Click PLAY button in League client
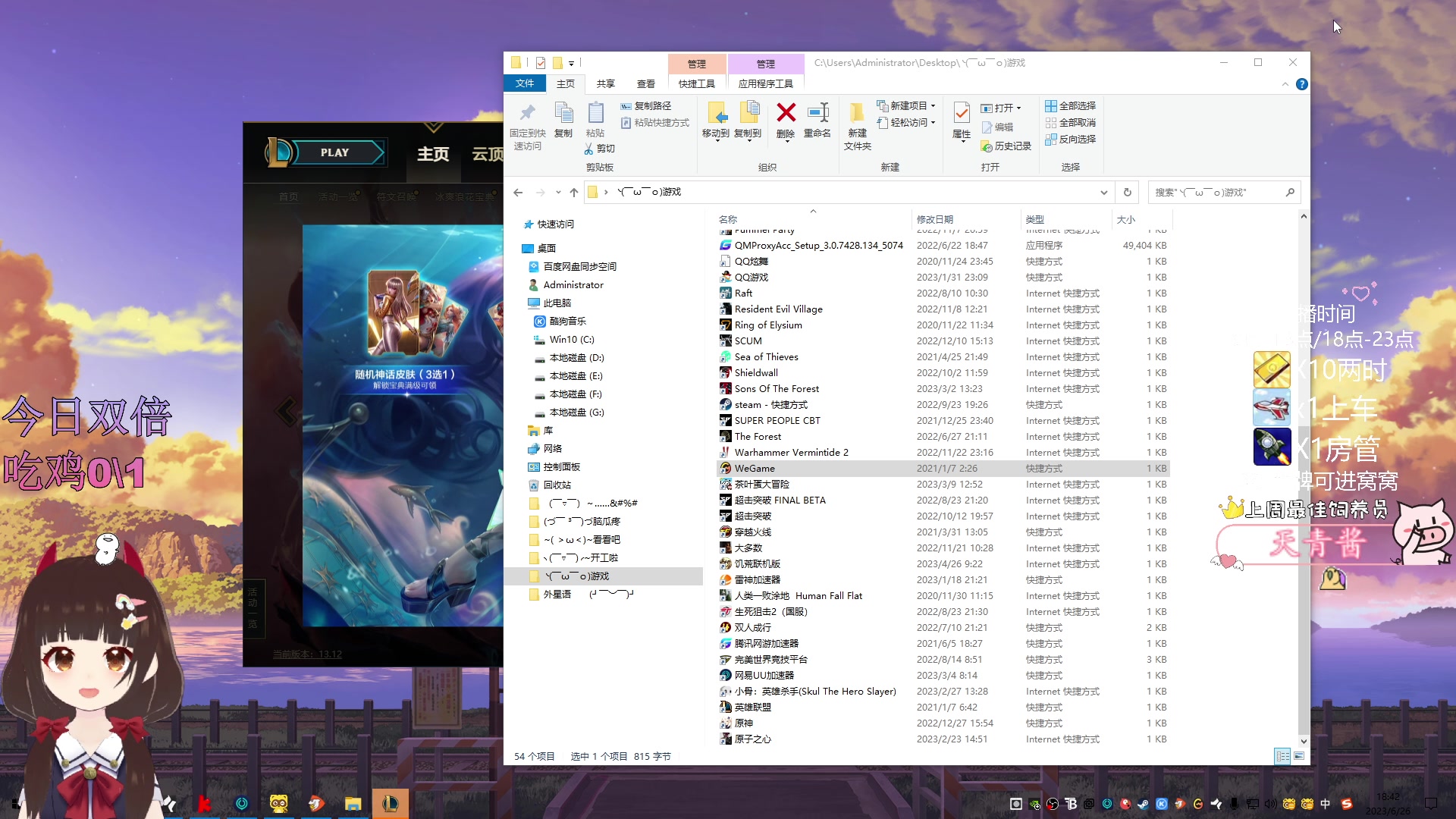 click(x=334, y=152)
